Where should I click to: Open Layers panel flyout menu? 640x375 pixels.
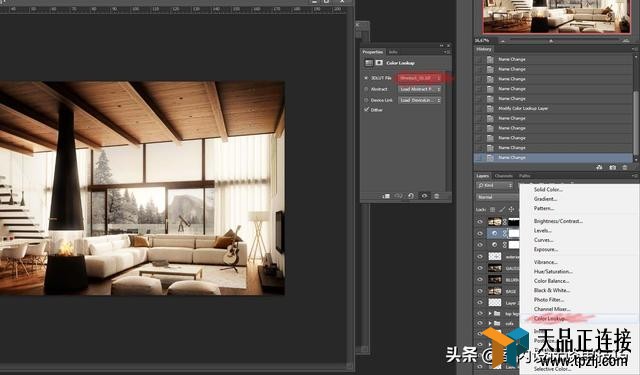634,176
